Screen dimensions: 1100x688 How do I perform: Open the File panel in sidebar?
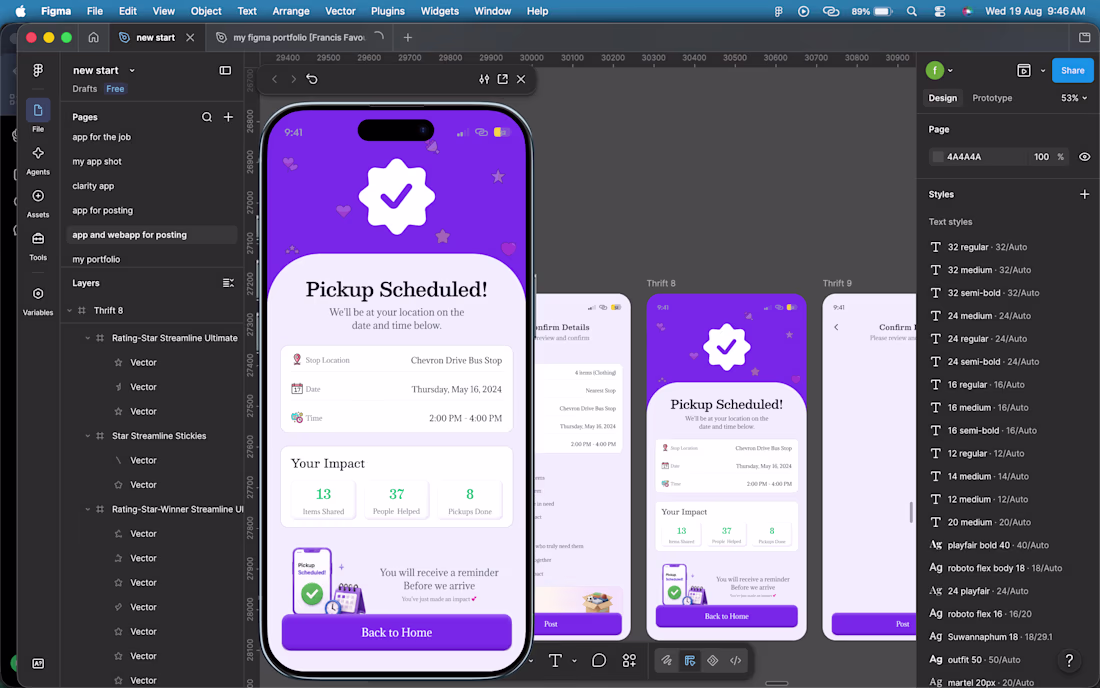38,116
